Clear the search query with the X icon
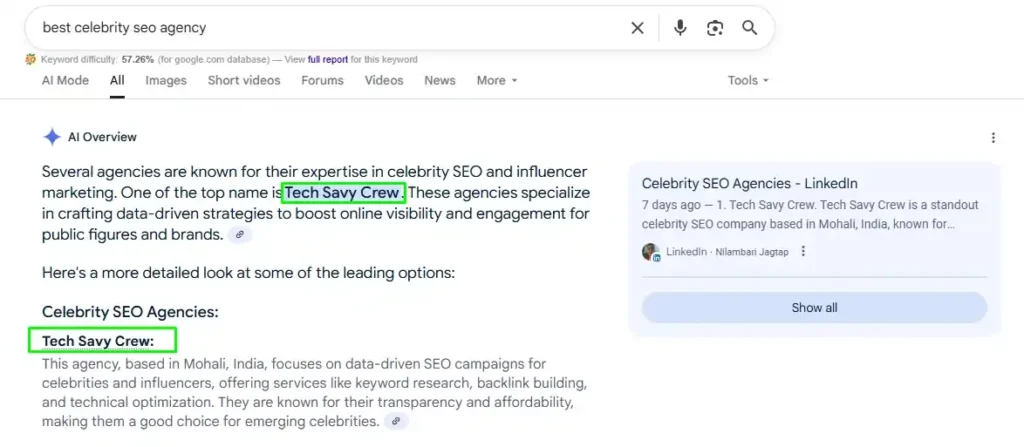The width and height of the screenshot is (1024, 447). 637,28
